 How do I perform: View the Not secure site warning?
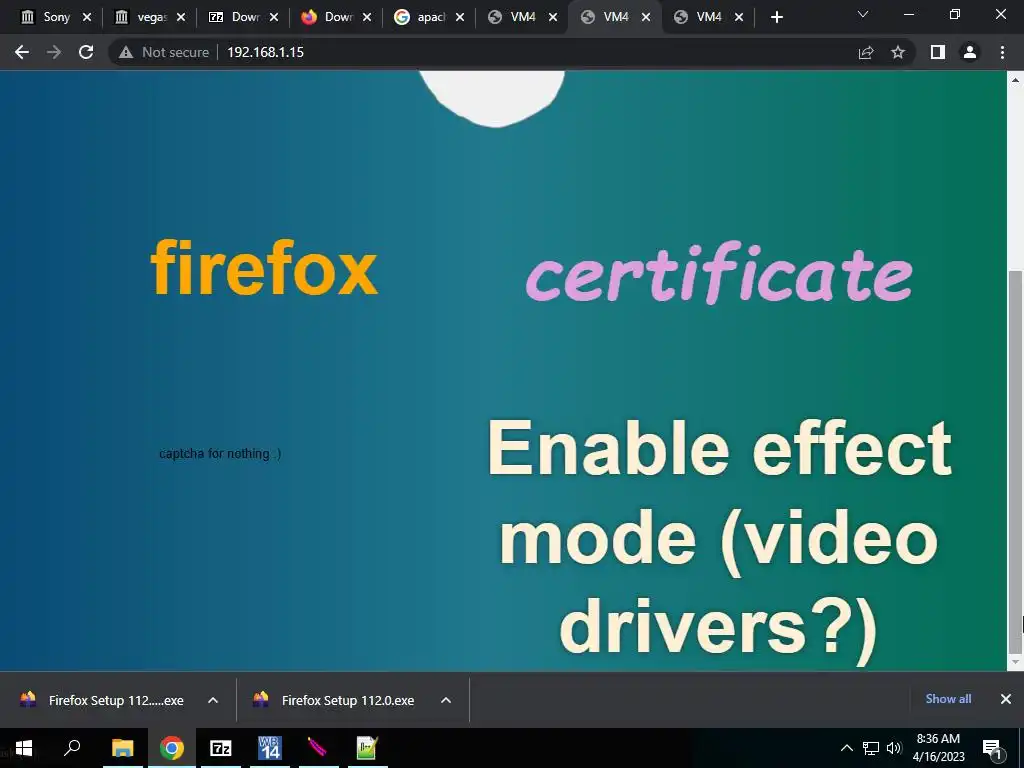(x=163, y=52)
